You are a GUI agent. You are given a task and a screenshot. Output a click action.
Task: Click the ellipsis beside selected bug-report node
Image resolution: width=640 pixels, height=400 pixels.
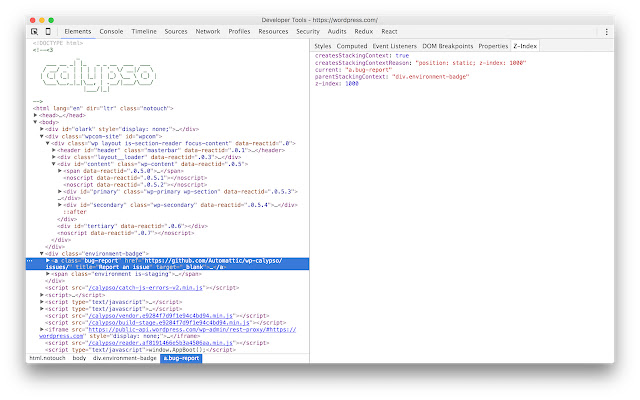pos(30,260)
